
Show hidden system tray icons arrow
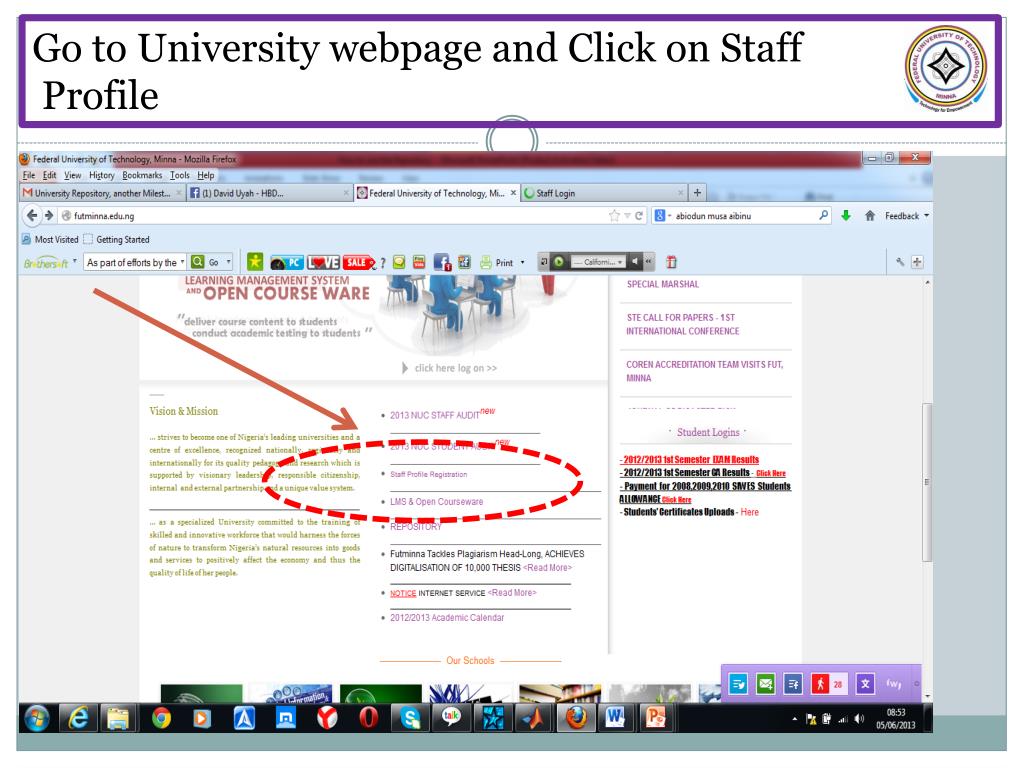click(x=795, y=719)
